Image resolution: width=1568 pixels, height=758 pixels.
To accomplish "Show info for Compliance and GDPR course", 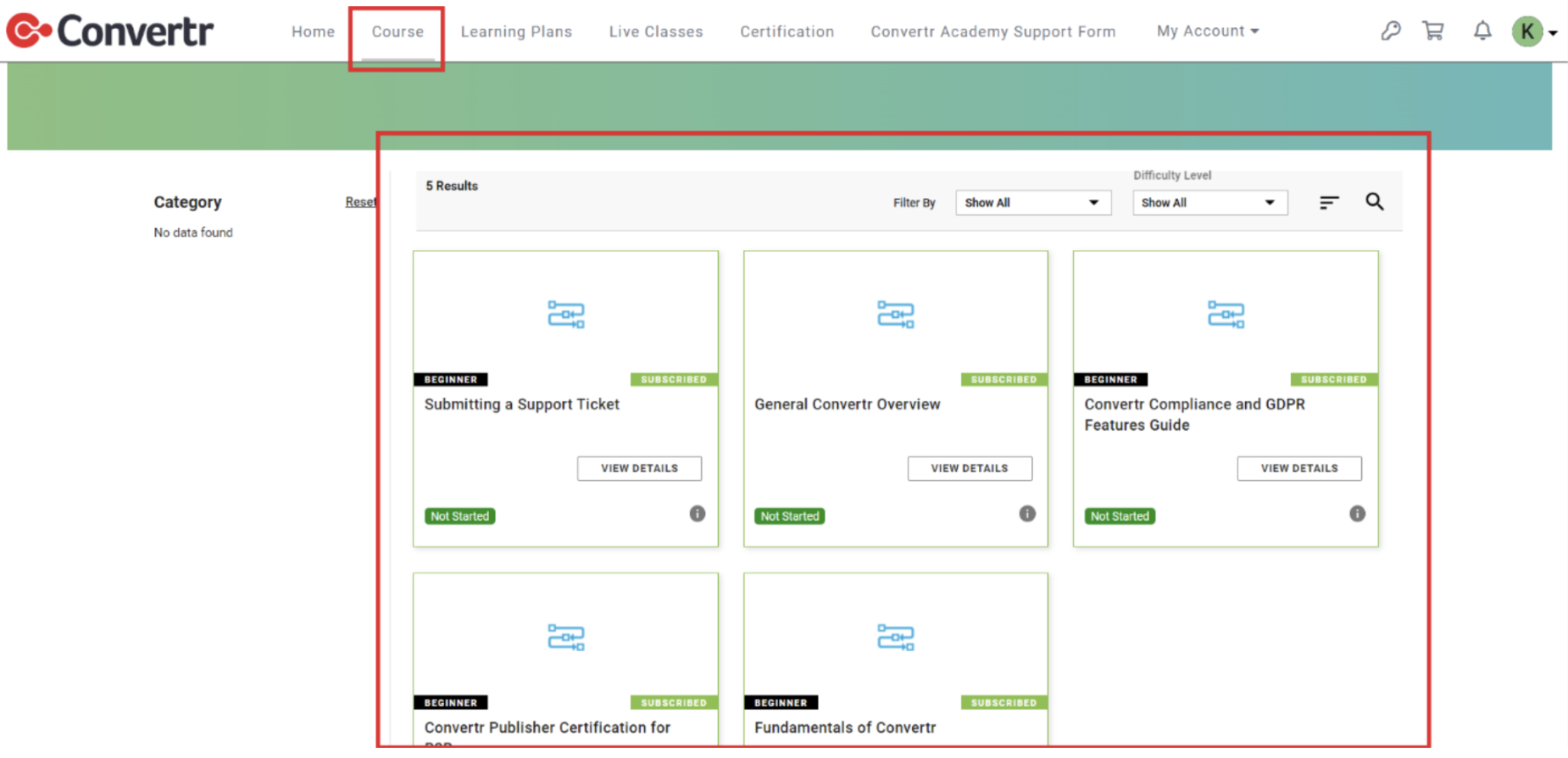I will (1358, 514).
